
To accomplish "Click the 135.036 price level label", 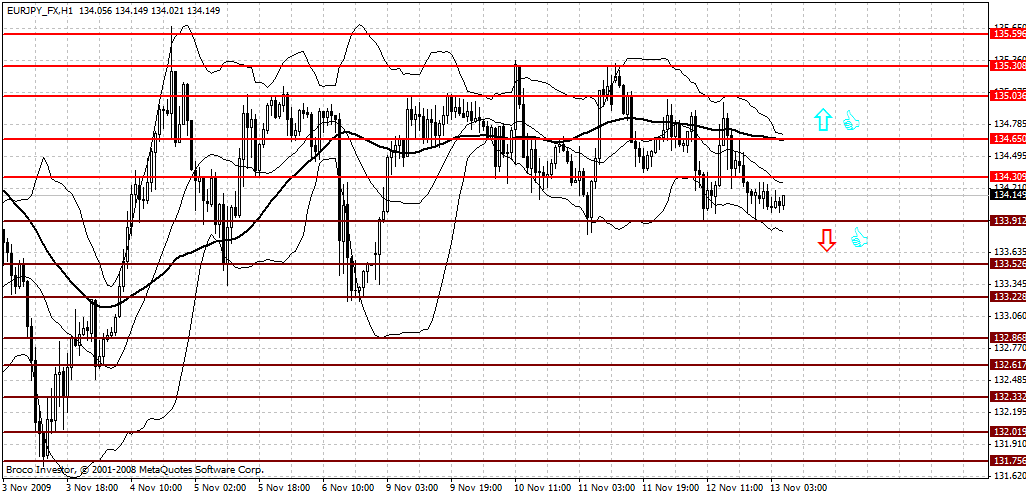I will (x=1009, y=96).
